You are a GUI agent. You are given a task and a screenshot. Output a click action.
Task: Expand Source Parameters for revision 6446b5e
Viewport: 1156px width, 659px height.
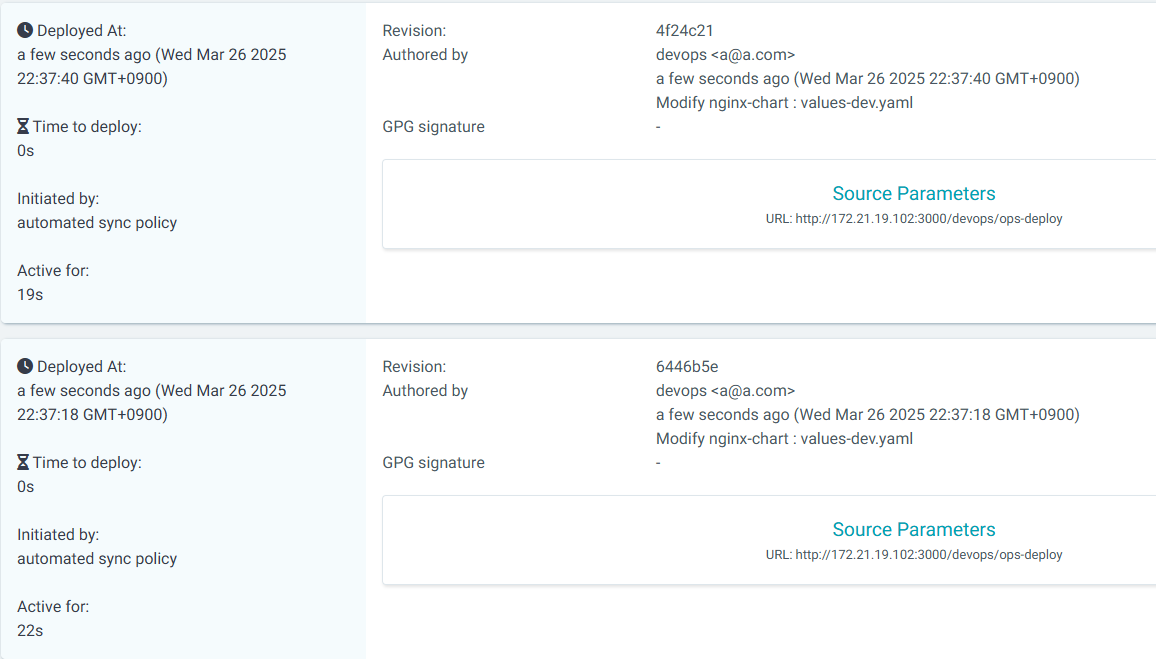[913, 529]
